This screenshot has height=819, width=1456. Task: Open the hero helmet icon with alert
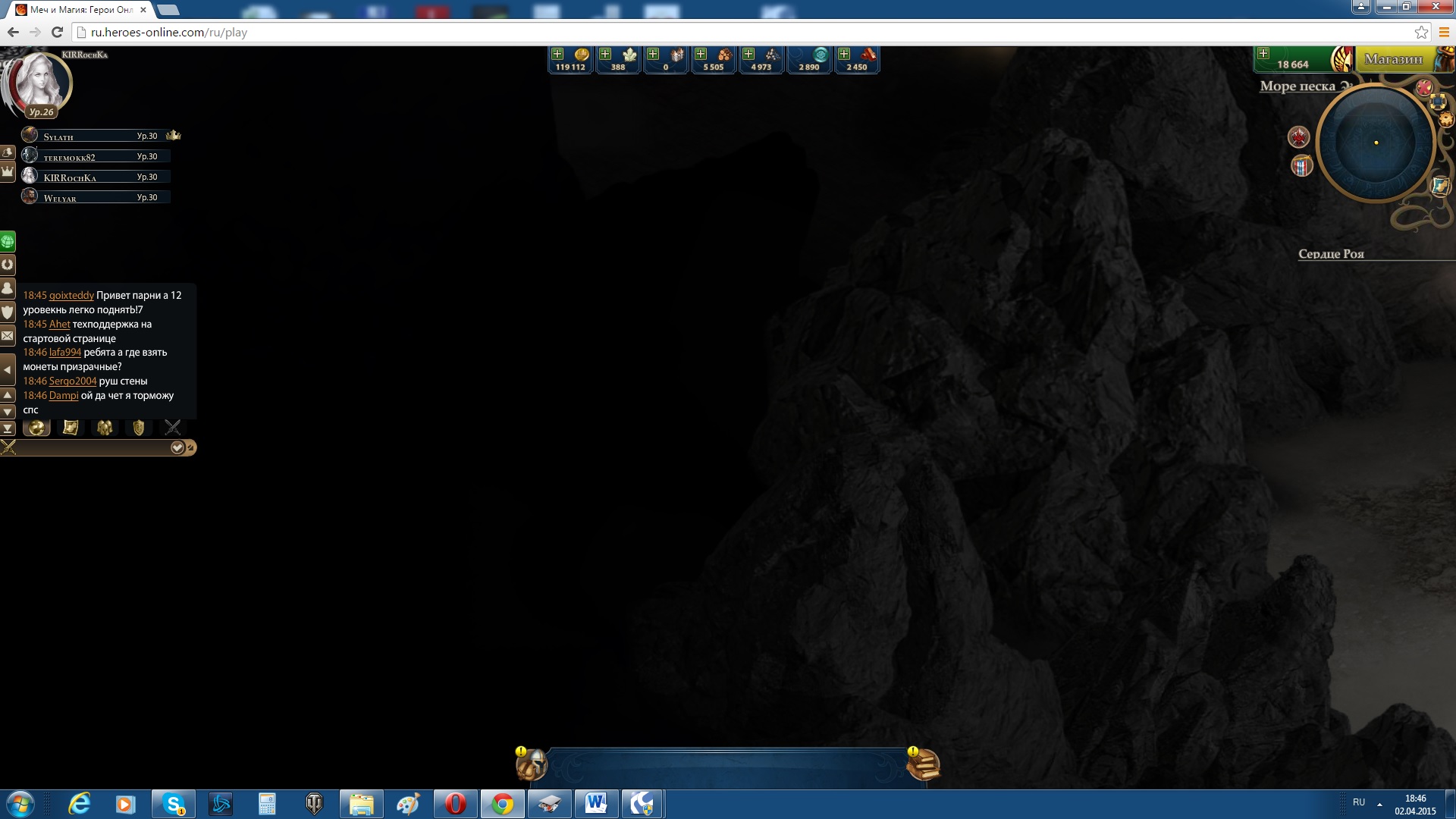531,764
